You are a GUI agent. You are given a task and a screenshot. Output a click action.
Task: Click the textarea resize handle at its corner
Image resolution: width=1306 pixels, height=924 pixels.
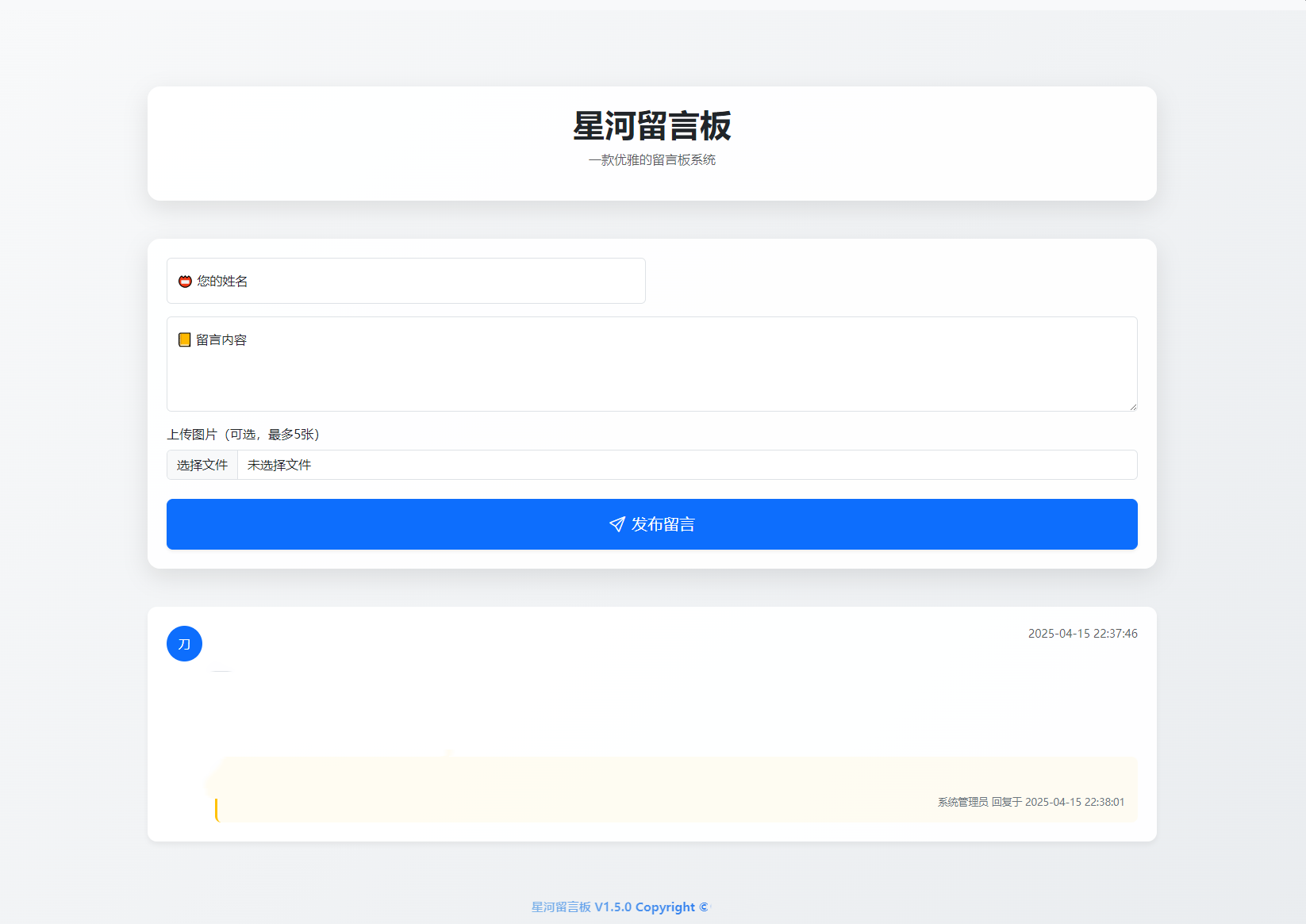point(1133,406)
